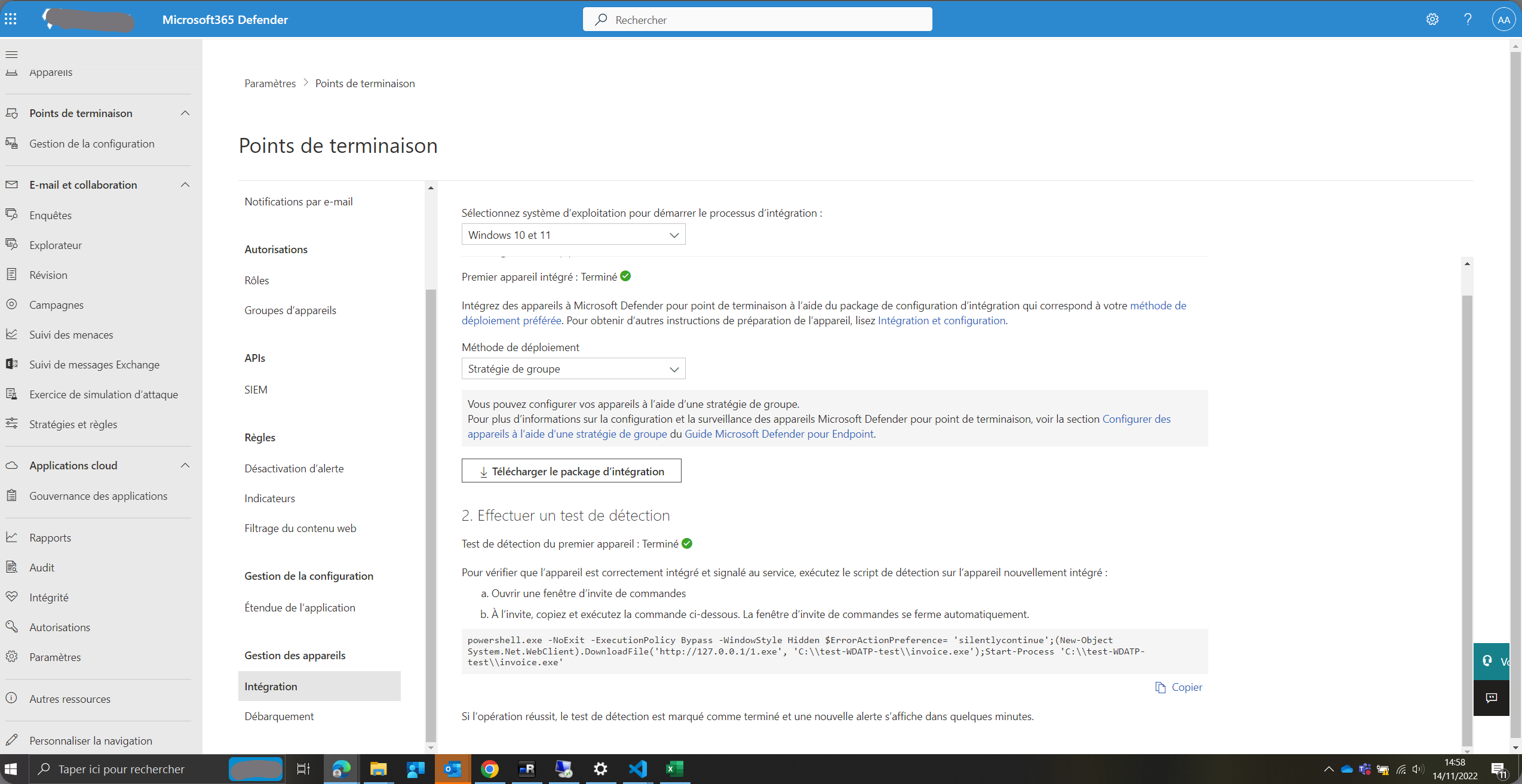
Task: Collapse the Points de terminaison sidebar section
Action: coord(185,113)
